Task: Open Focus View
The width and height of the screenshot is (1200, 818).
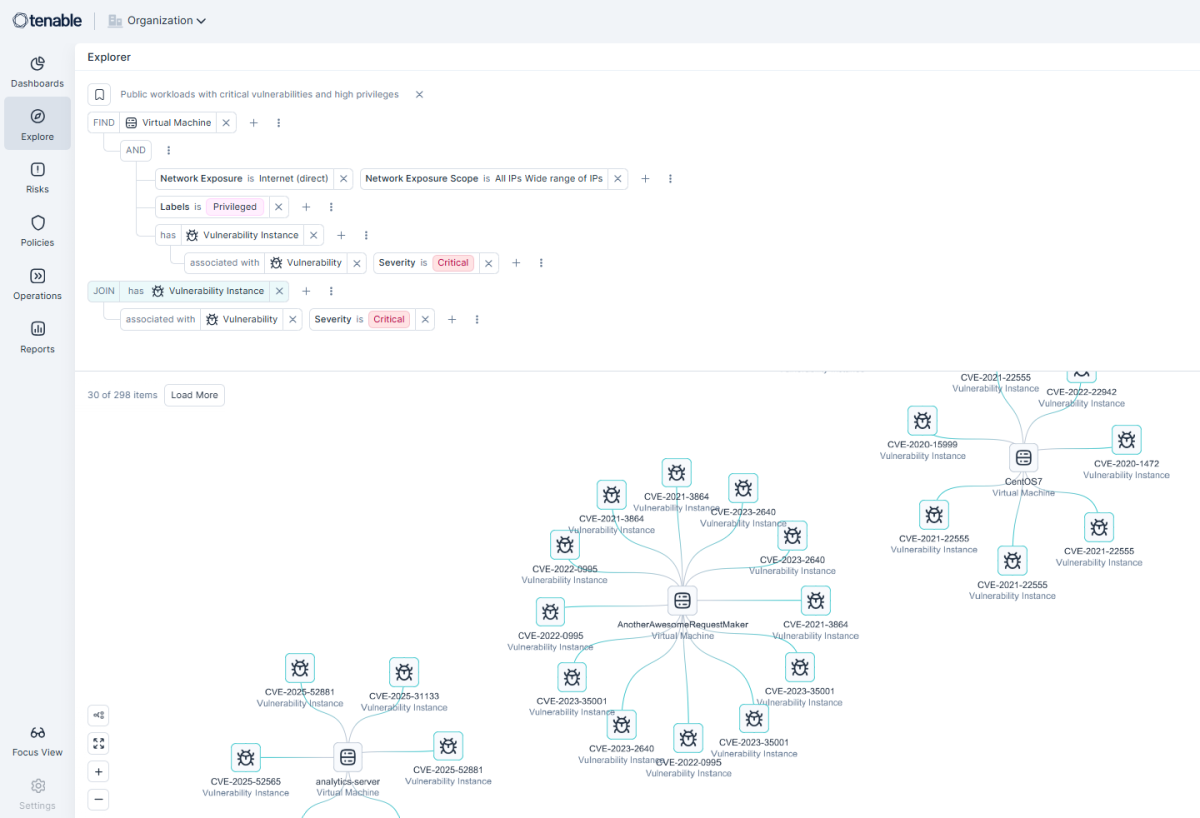Action: coord(37,738)
